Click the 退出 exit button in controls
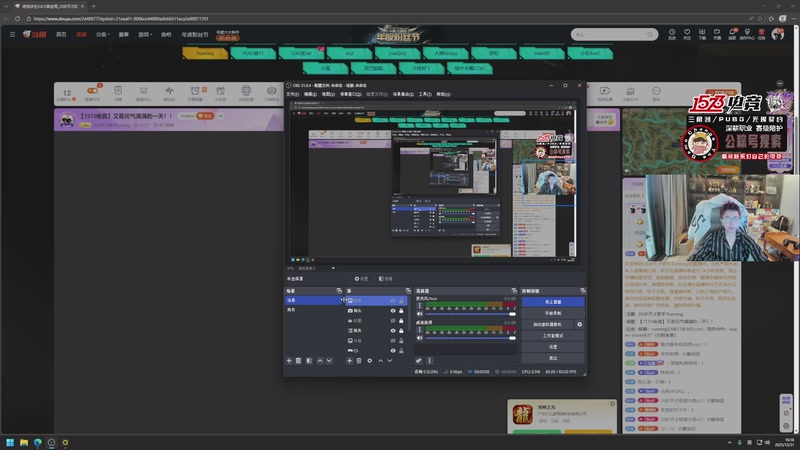The height and width of the screenshot is (450, 800). tap(553, 358)
